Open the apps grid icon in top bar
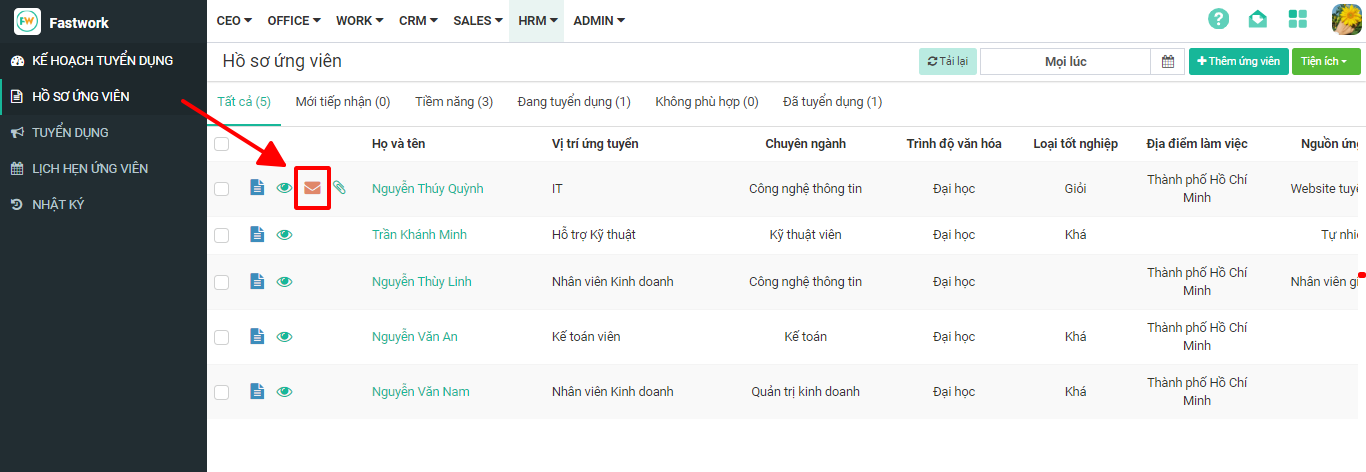 tap(1298, 19)
